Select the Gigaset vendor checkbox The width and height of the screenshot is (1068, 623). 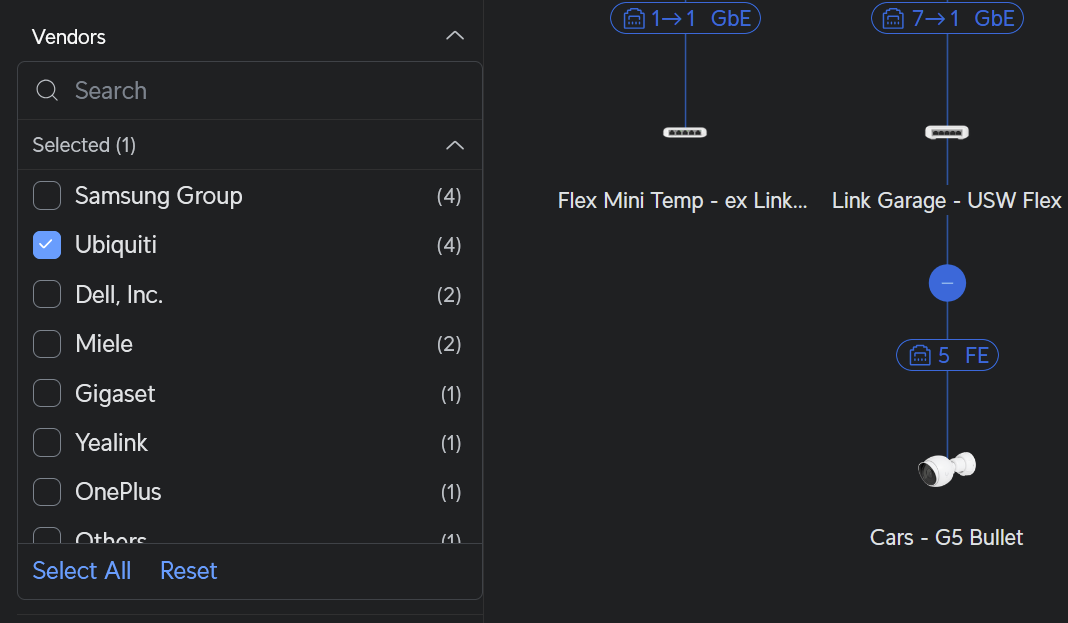47,394
